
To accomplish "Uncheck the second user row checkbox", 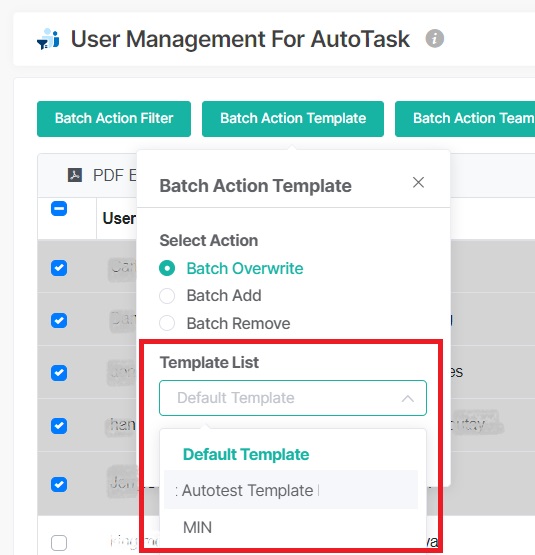I will 59,320.
